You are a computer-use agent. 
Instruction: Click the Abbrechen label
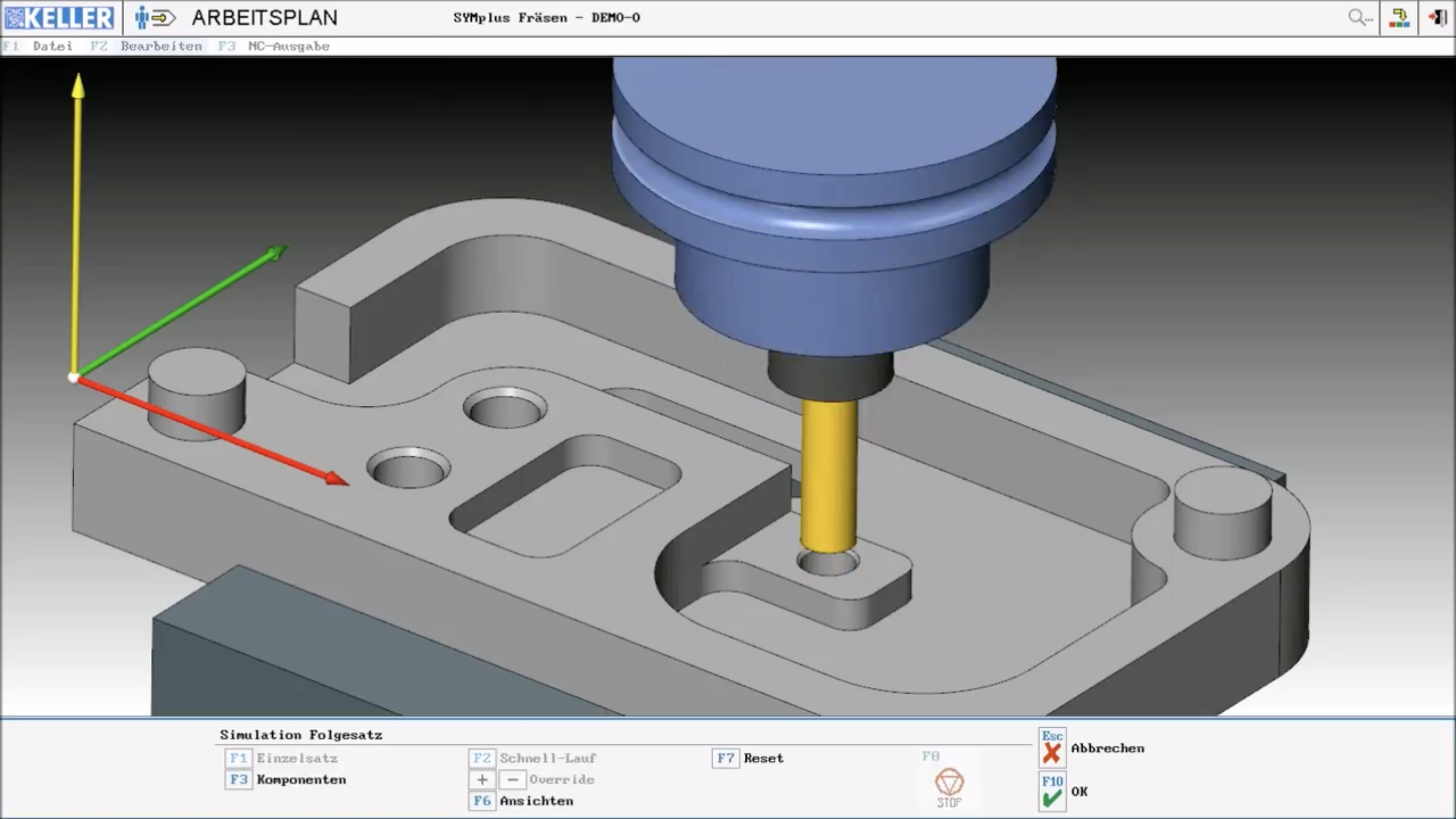point(1107,748)
